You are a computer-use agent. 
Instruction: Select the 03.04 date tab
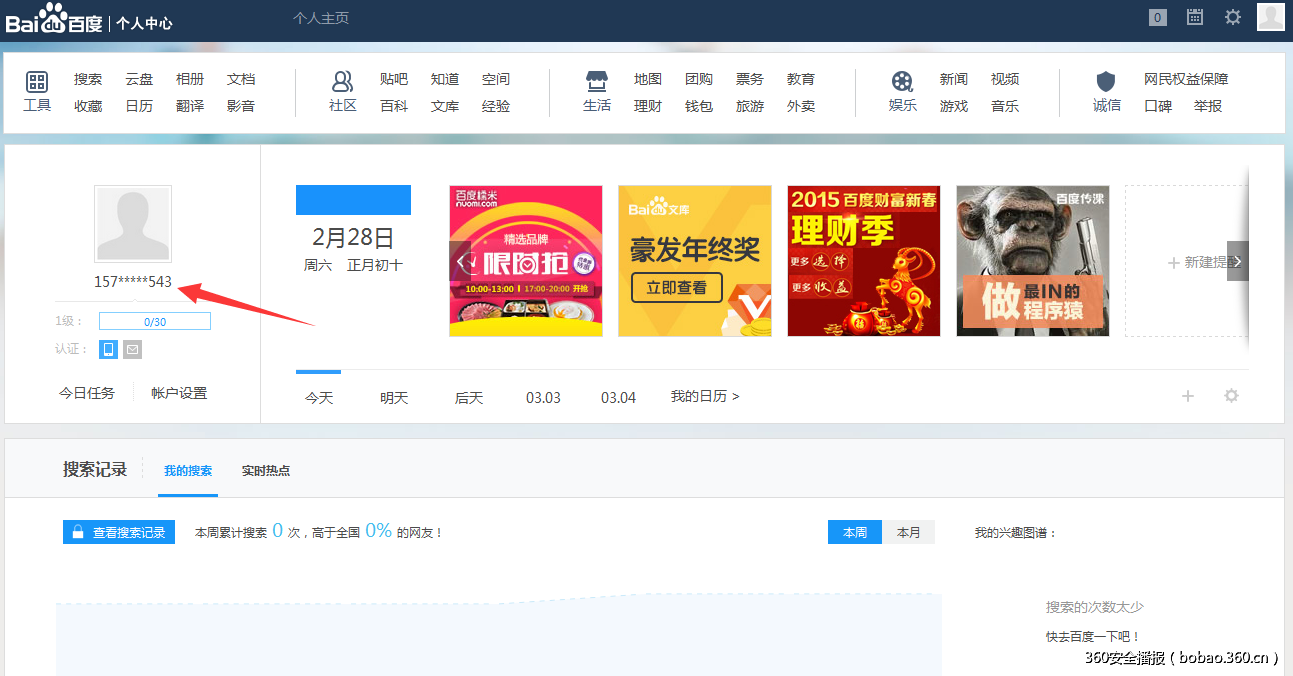tap(618, 397)
